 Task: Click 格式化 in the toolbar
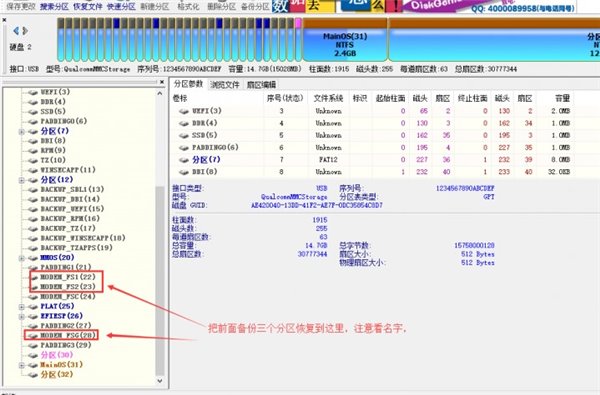(188, 7)
